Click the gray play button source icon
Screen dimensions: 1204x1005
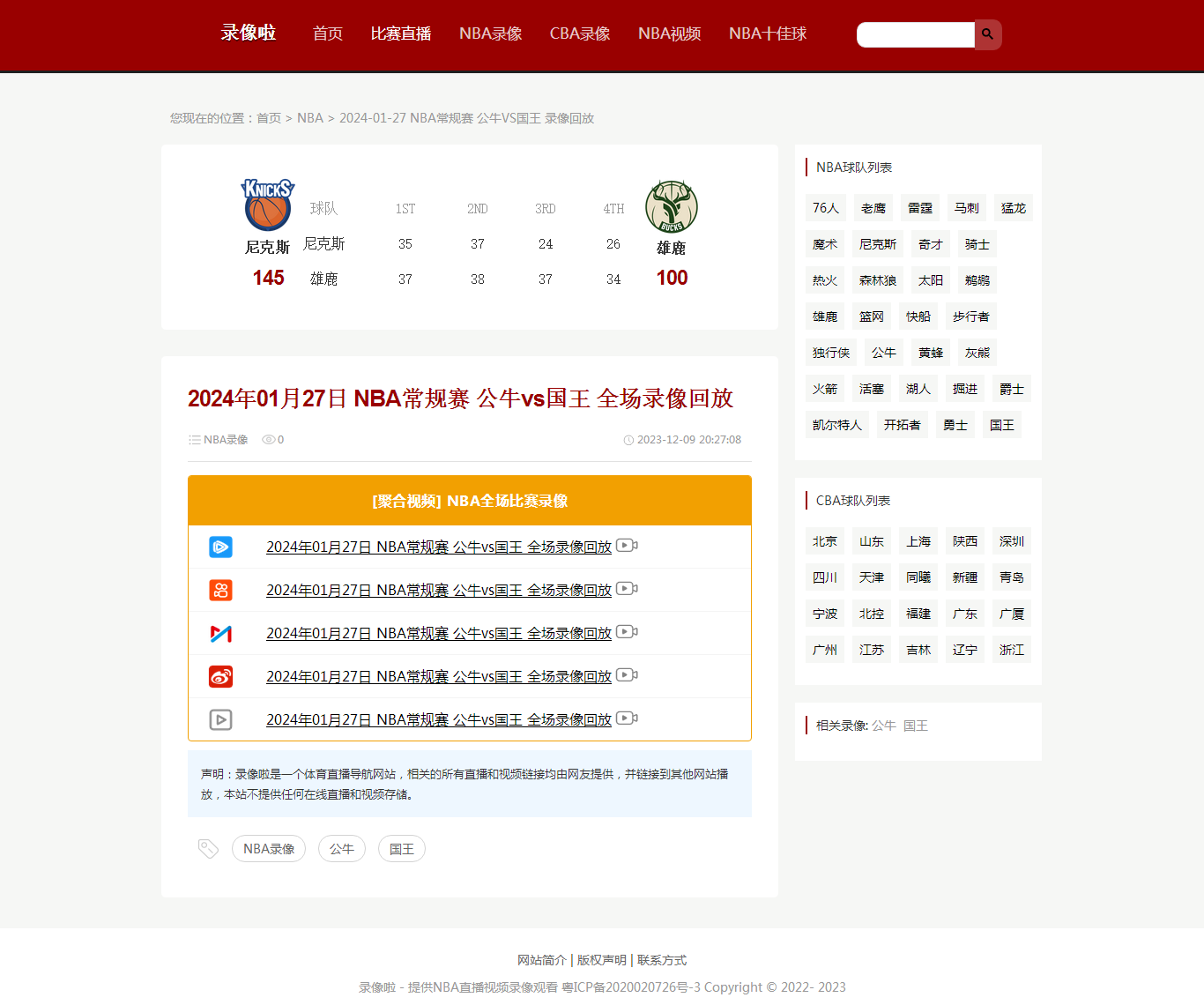coord(220,720)
